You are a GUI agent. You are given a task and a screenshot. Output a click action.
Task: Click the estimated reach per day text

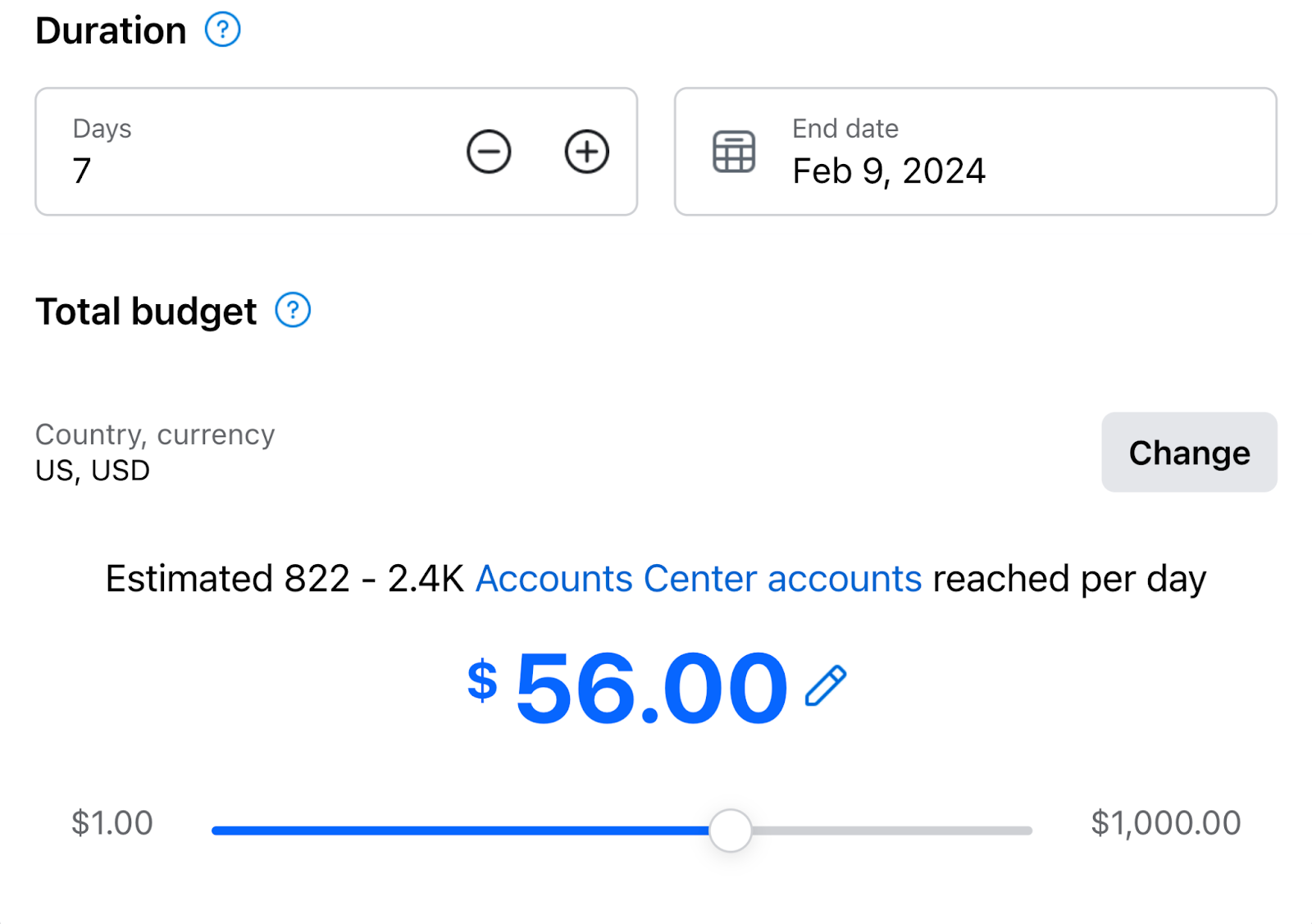tap(656, 578)
